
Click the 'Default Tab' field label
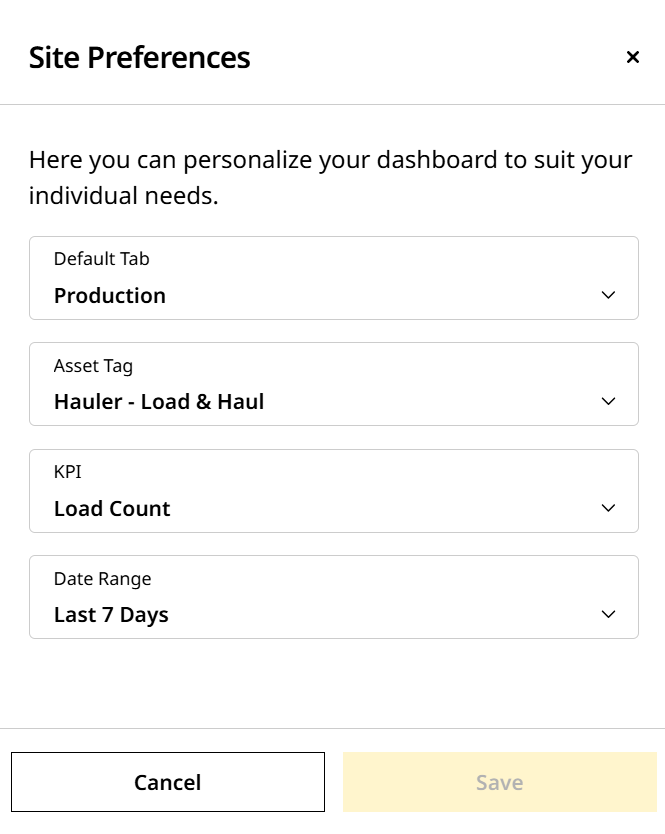[x=101, y=259]
